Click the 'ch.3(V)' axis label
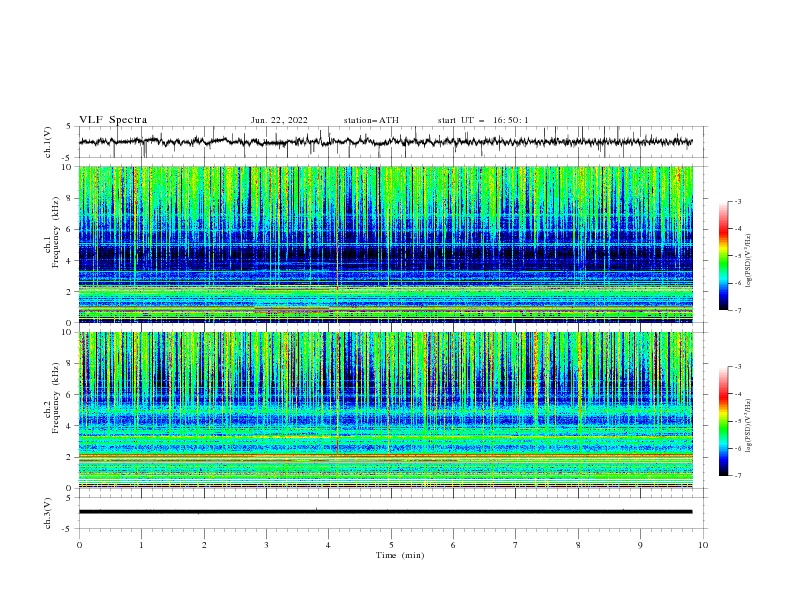The image size is (792, 612). tap(48, 513)
